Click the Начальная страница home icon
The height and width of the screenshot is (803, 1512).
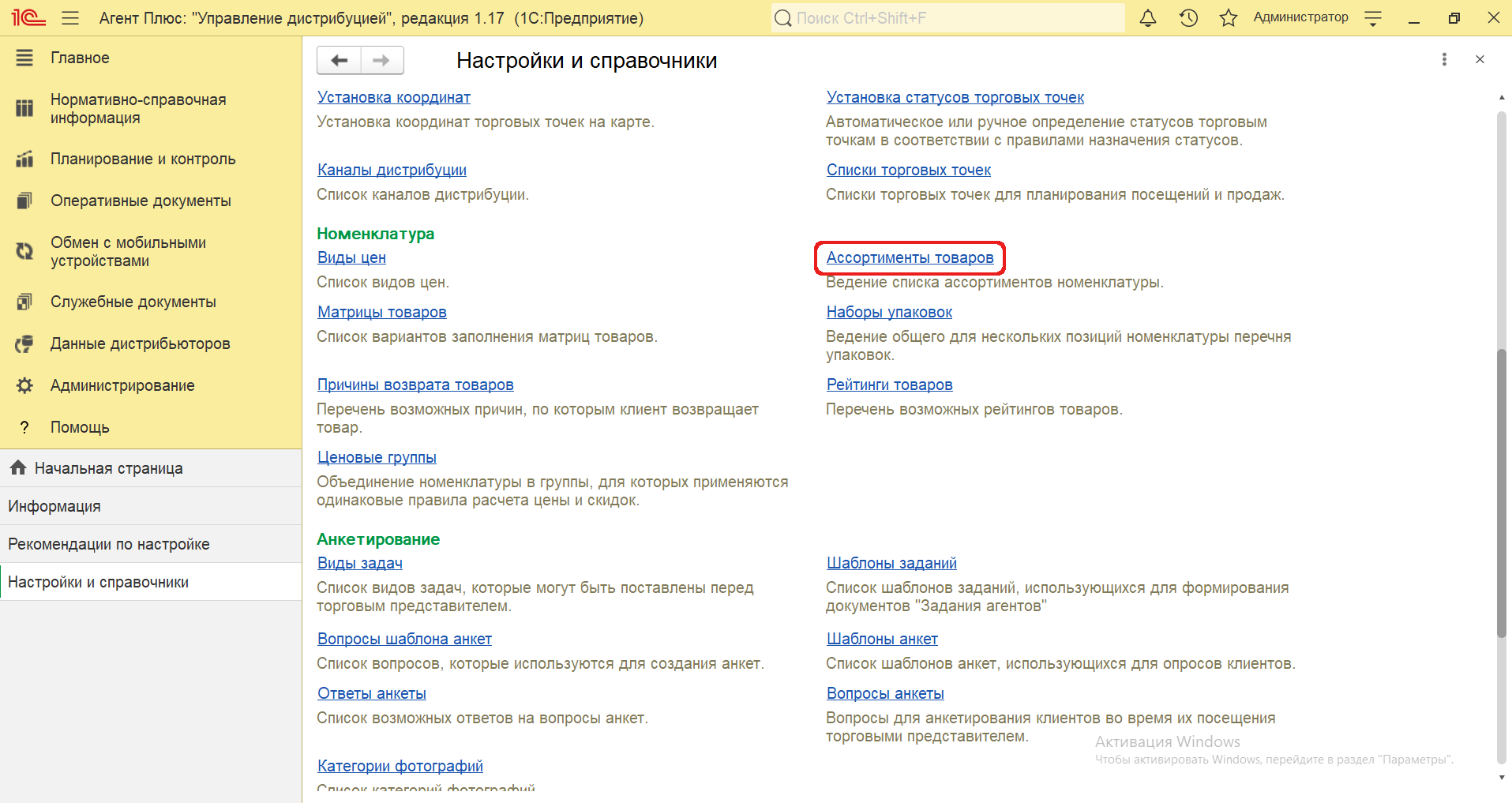tap(18, 468)
